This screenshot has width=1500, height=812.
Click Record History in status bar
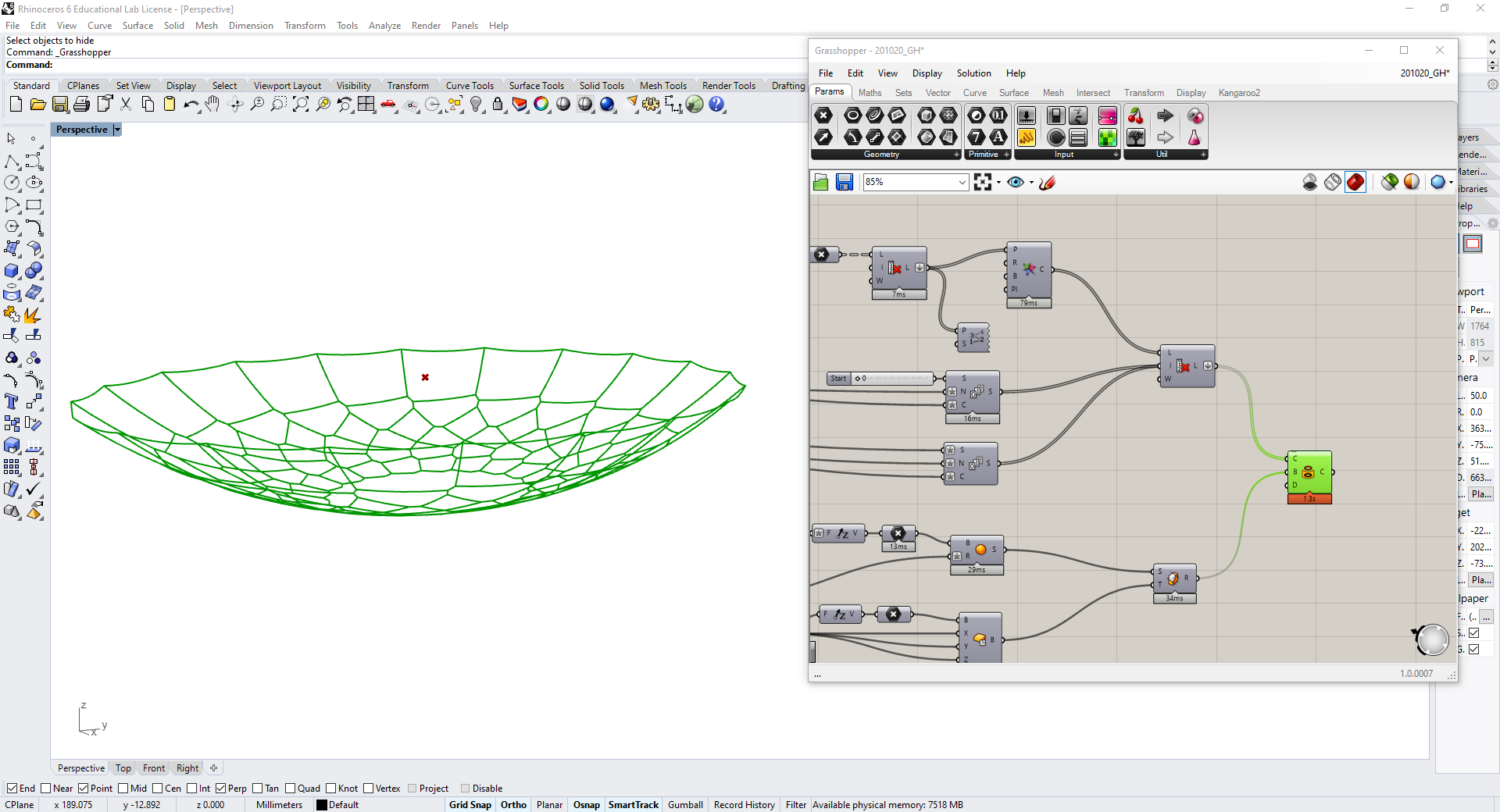pos(744,805)
